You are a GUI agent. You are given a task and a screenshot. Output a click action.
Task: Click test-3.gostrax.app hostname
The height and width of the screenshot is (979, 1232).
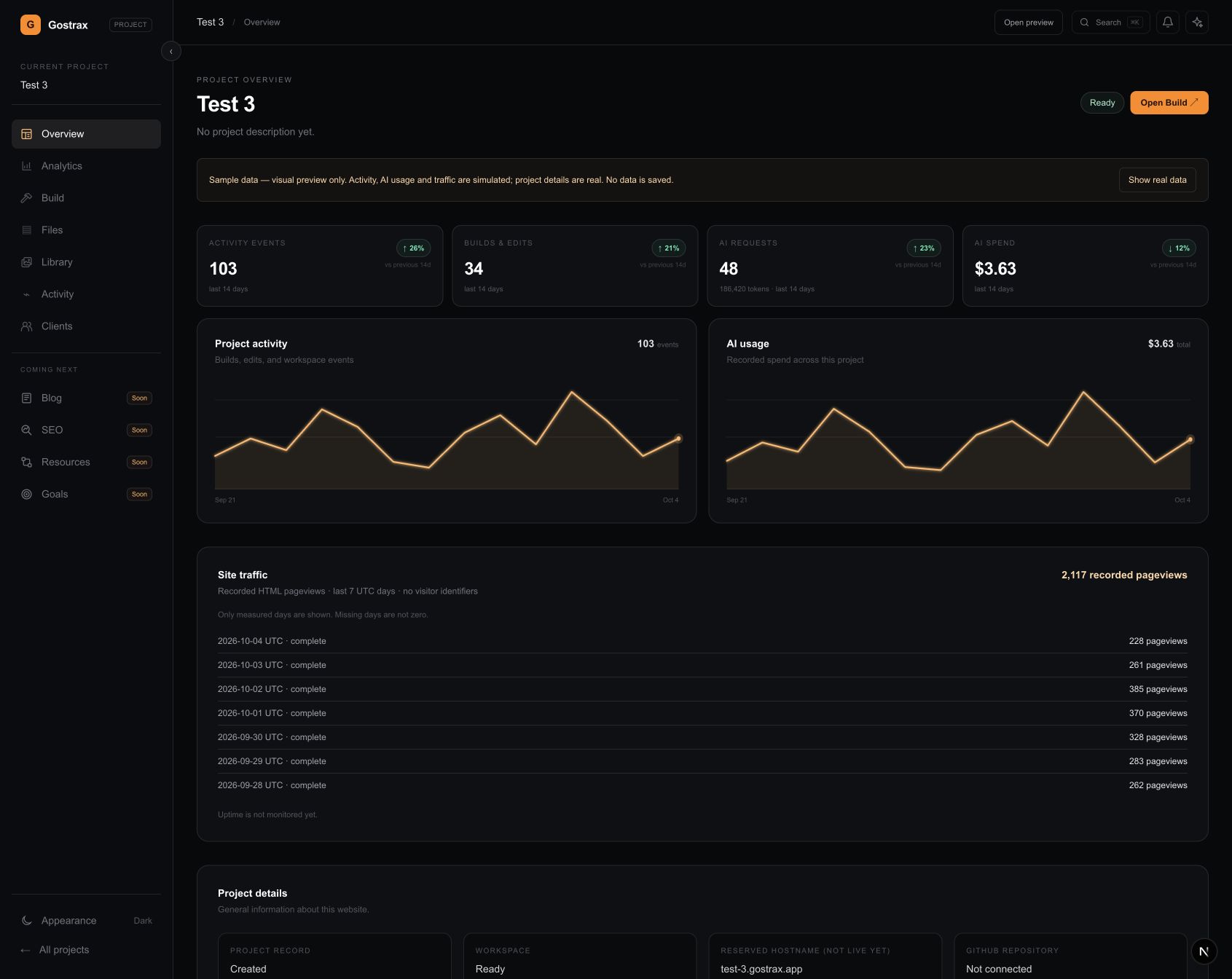click(761, 969)
